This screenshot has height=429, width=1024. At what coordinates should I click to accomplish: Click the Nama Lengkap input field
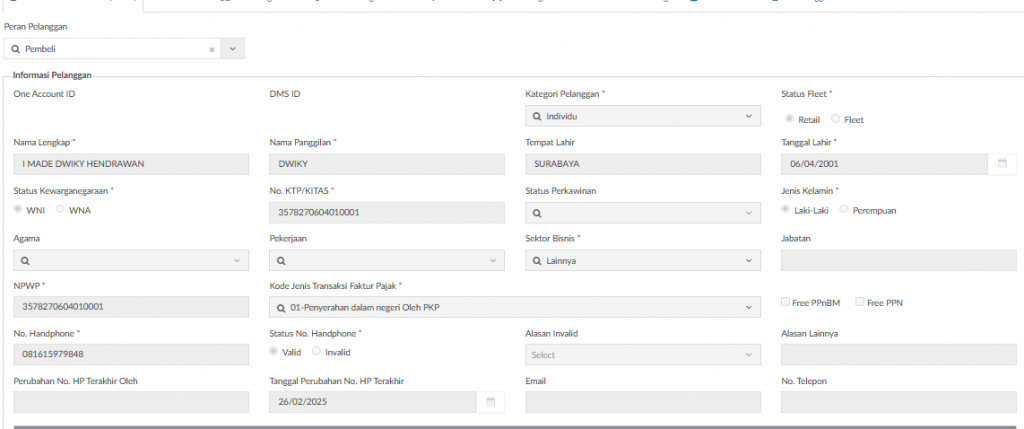click(x=130, y=164)
